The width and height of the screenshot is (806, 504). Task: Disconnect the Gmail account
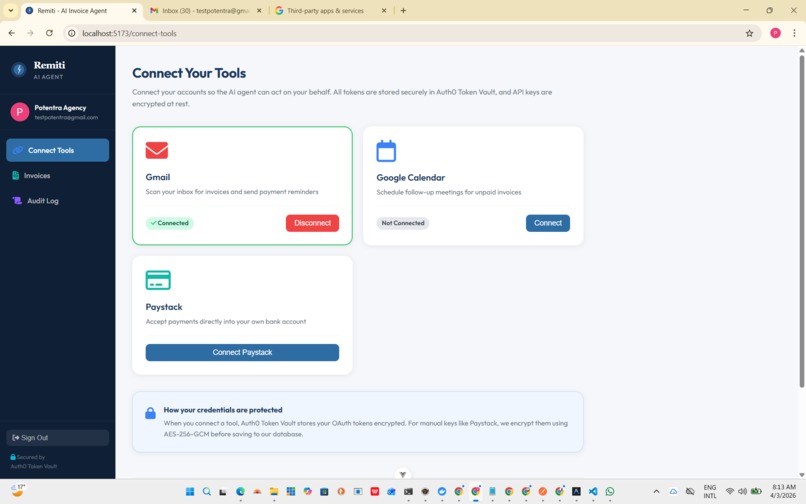(x=313, y=223)
